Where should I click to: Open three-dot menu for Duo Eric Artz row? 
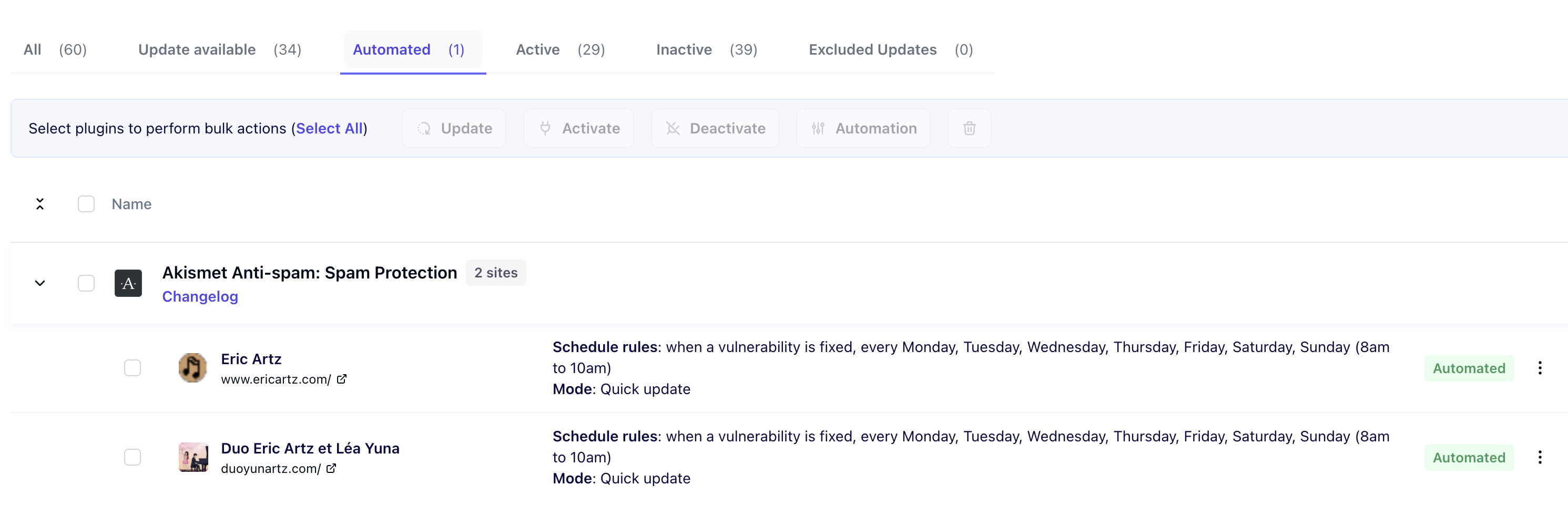tap(1540, 458)
